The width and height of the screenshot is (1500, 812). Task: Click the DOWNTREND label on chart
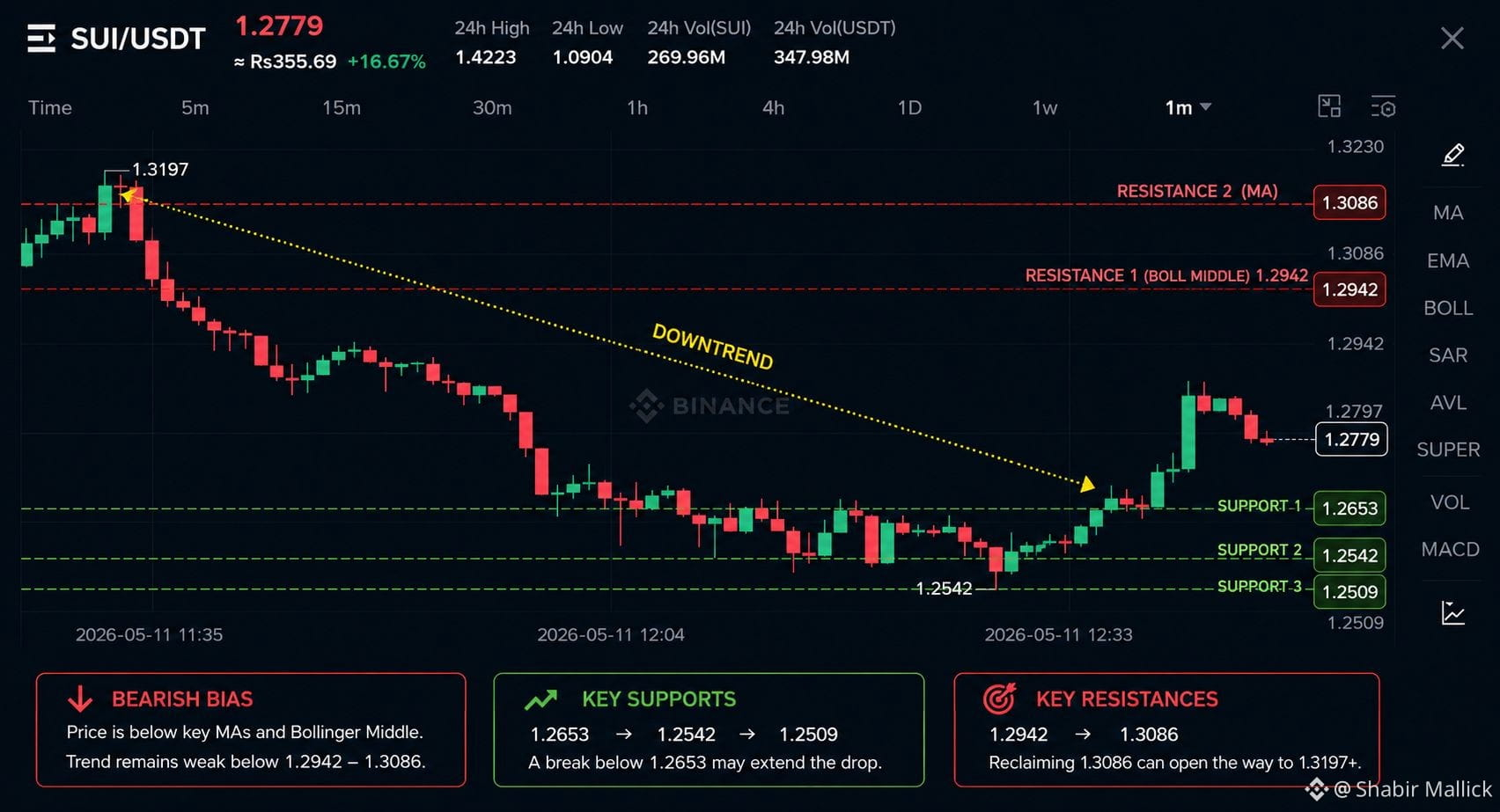point(712,346)
